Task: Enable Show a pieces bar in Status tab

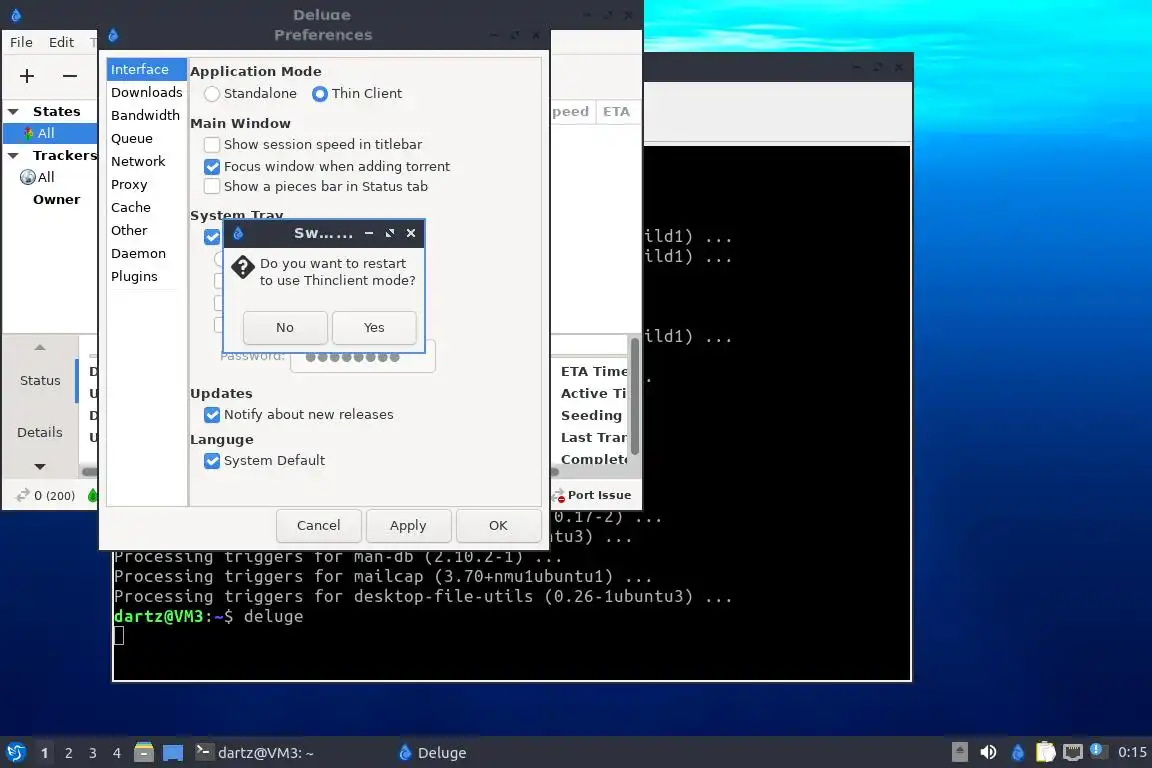Action: [212, 186]
